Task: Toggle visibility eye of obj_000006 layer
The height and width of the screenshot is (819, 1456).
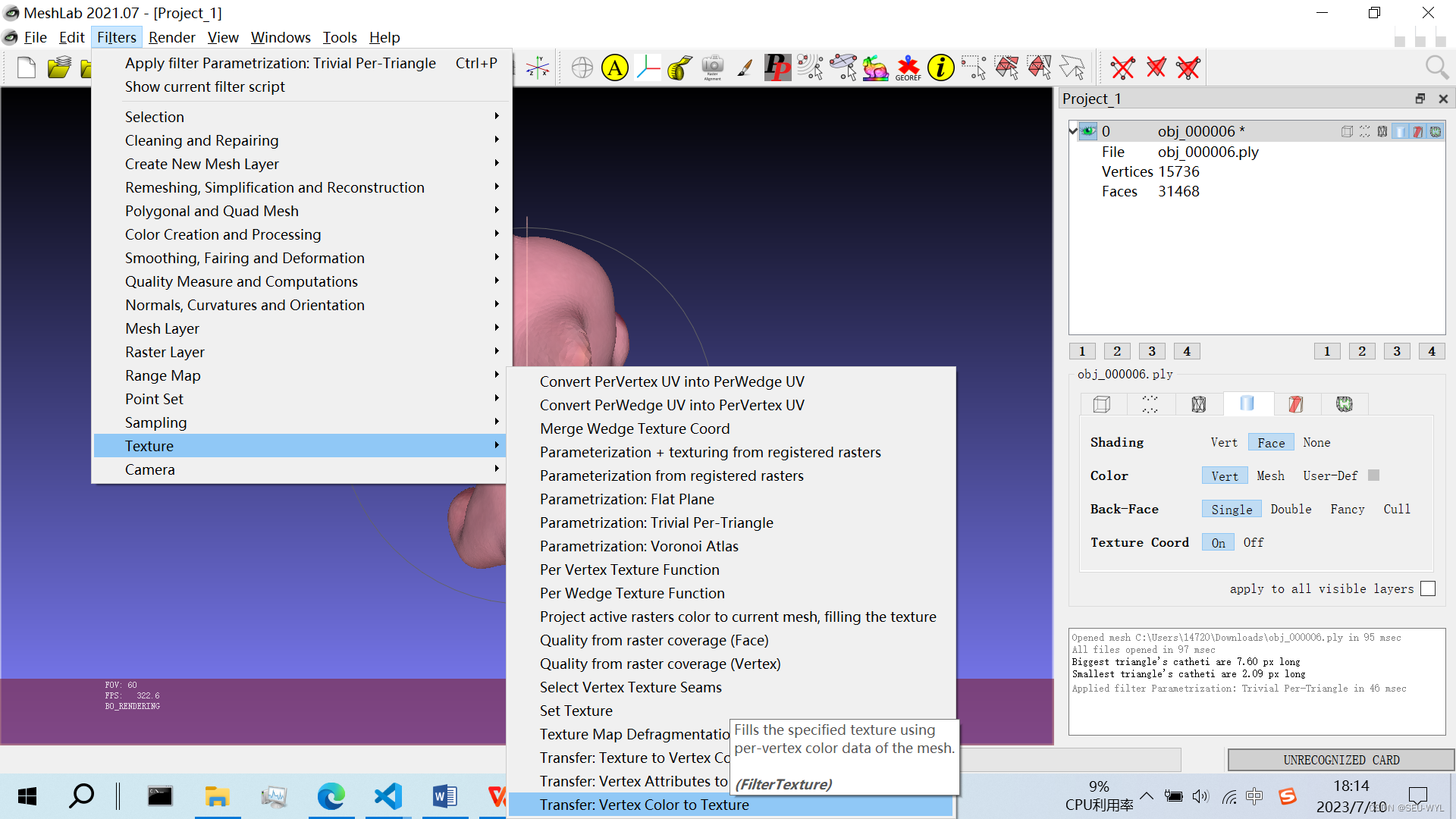Action: click(x=1088, y=131)
